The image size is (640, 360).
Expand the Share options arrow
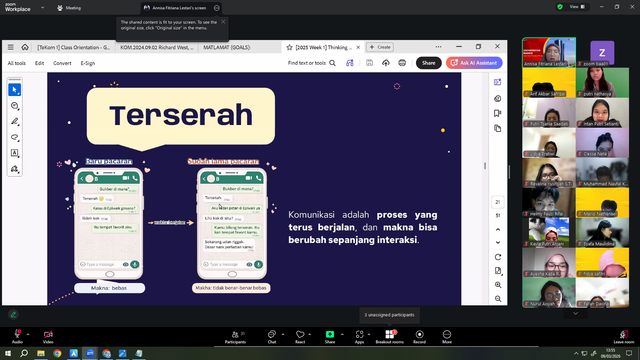click(x=342, y=334)
